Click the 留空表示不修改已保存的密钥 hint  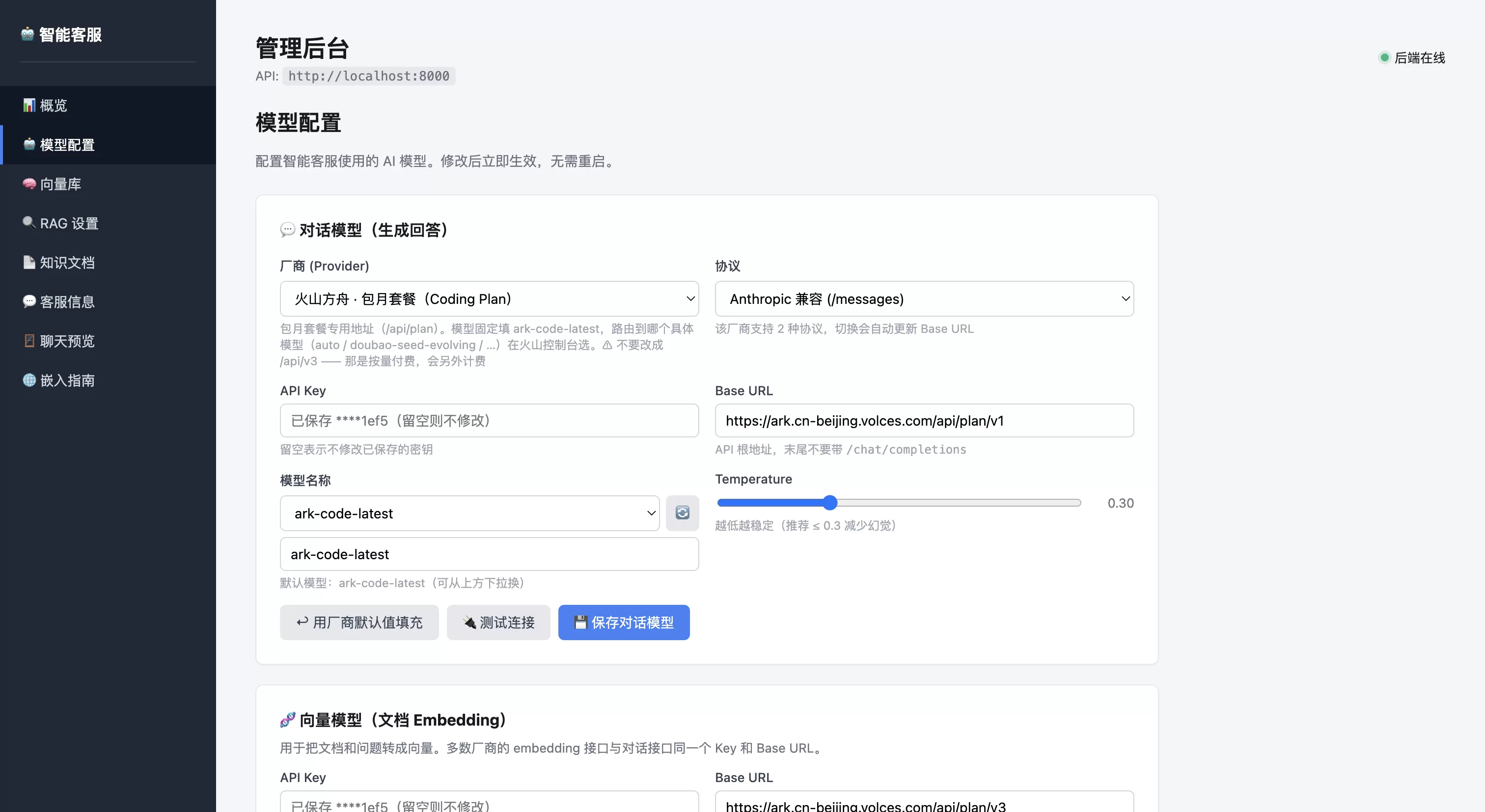coord(356,450)
